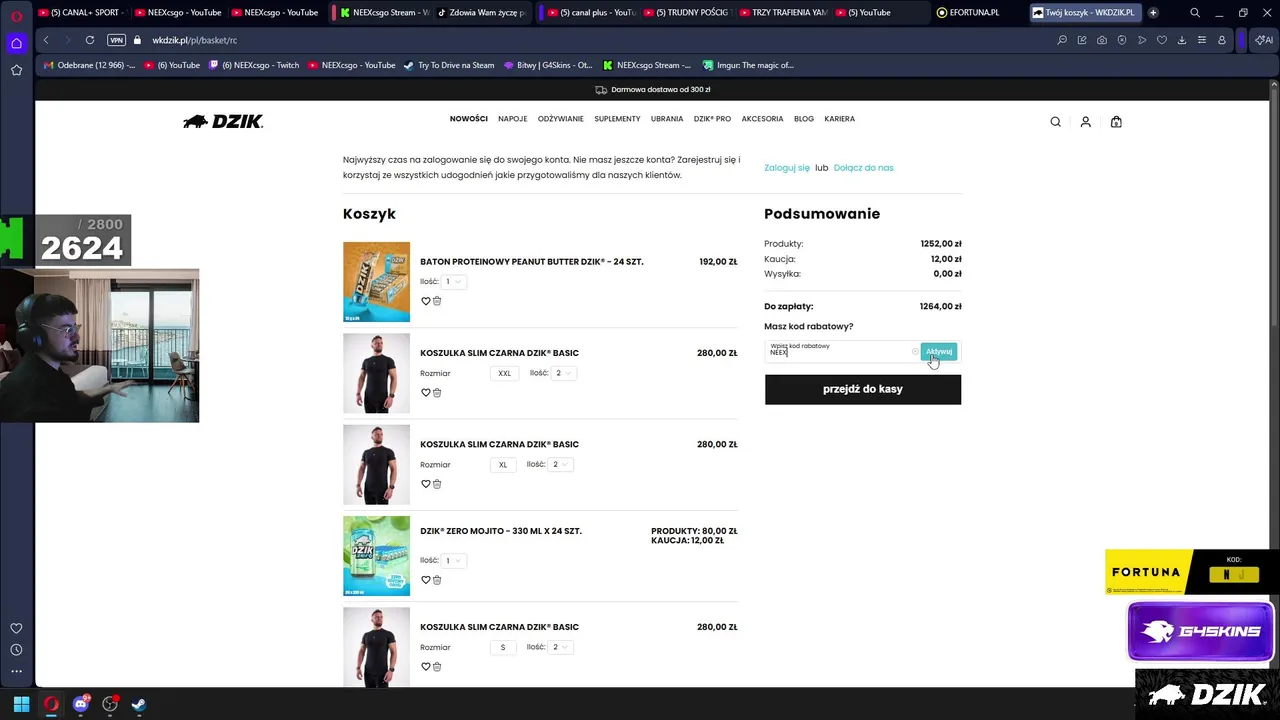Open NOWOŚCI menu item
1280x720 pixels.
point(468,119)
